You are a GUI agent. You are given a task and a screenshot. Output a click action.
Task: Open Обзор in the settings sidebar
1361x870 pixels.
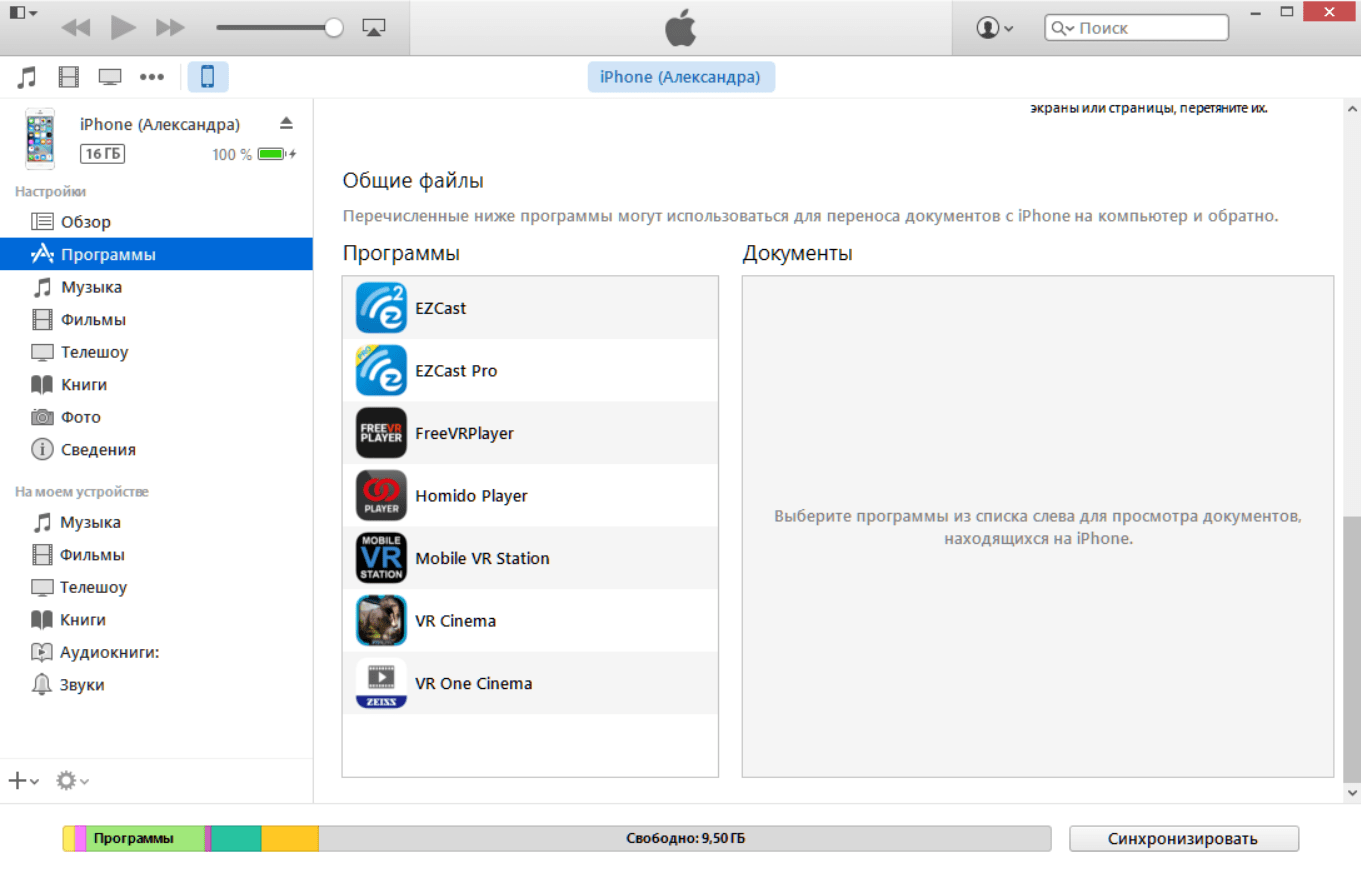[x=156, y=222]
